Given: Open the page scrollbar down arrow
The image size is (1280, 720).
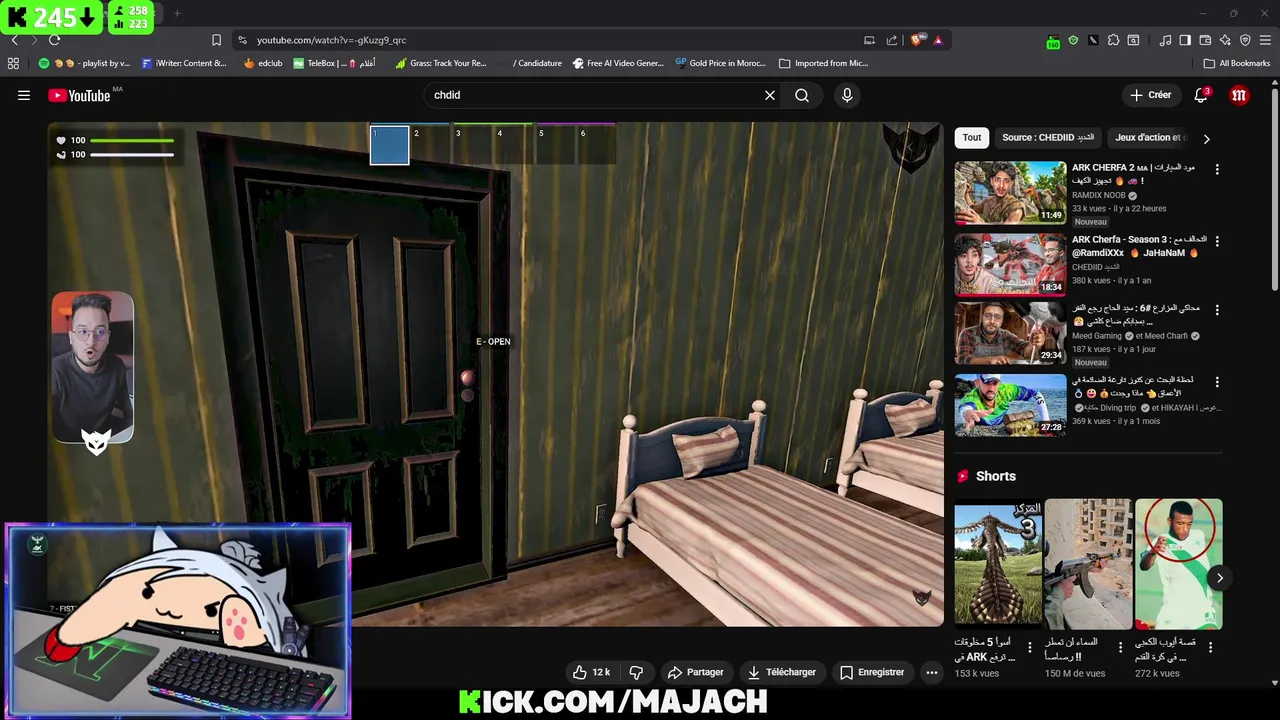Looking at the screenshot, I should pos(1274,683).
